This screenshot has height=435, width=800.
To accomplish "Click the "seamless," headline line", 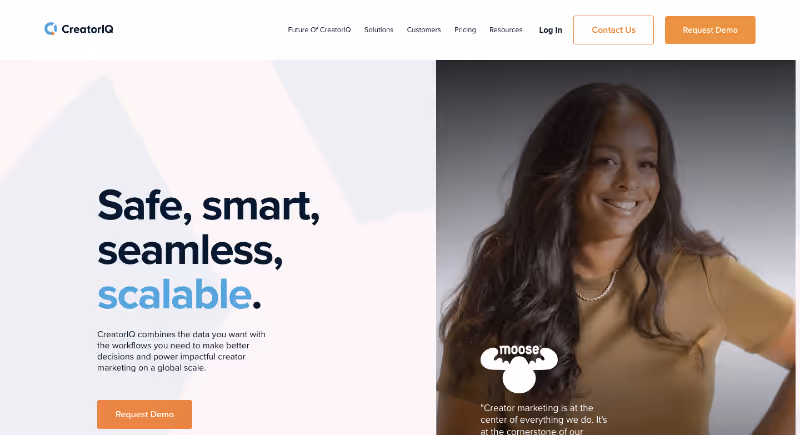I will [190, 250].
